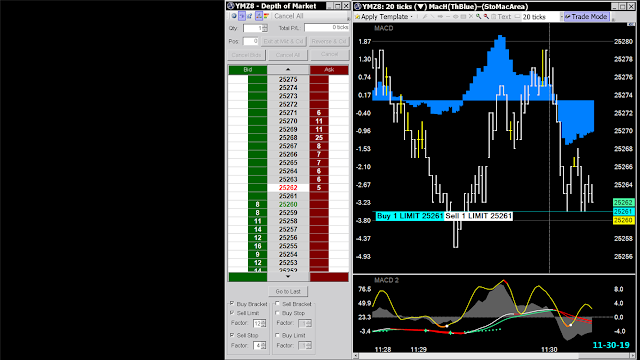Open the Apply Template dropdown
Image resolution: width=640 pixels, height=360 pixels.
tap(411, 17)
